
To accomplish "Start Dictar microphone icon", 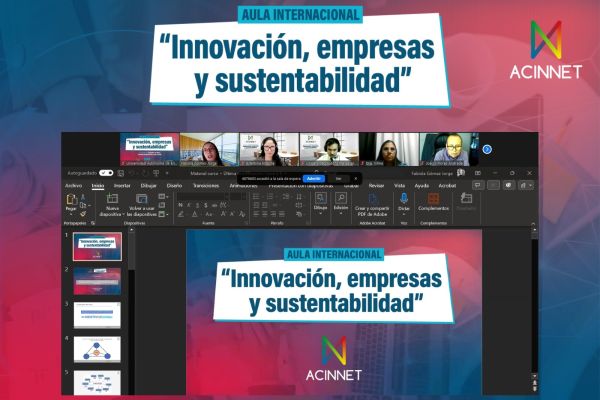I will click(404, 199).
